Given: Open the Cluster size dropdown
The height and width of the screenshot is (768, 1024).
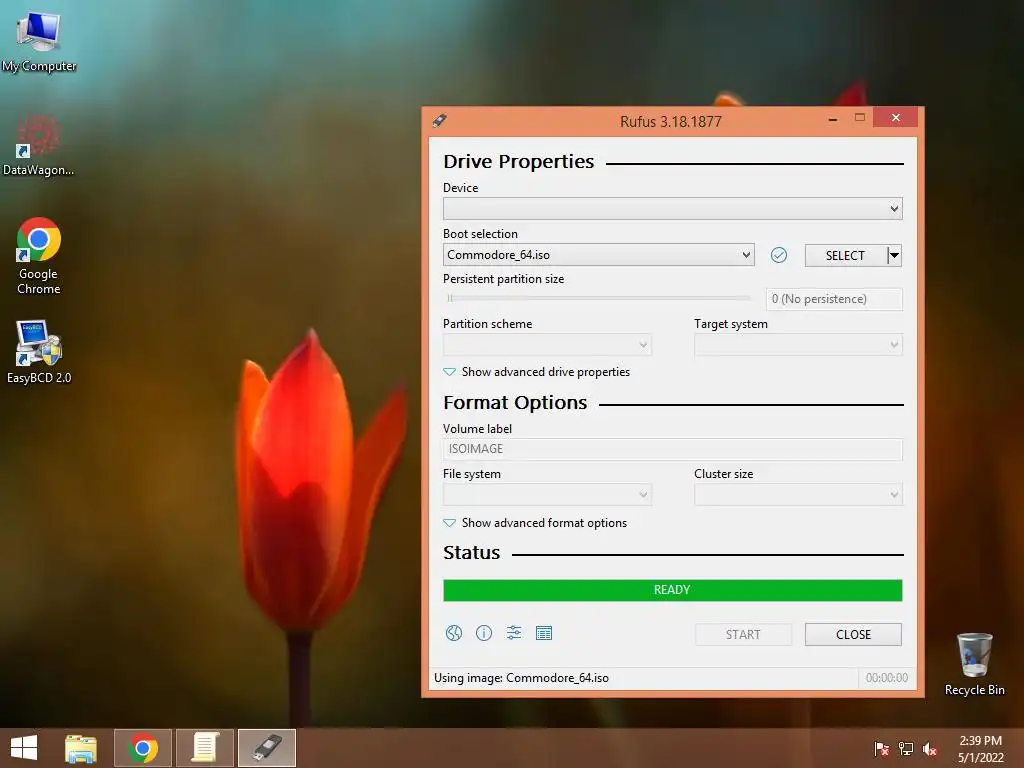Looking at the screenshot, I should click(798, 495).
